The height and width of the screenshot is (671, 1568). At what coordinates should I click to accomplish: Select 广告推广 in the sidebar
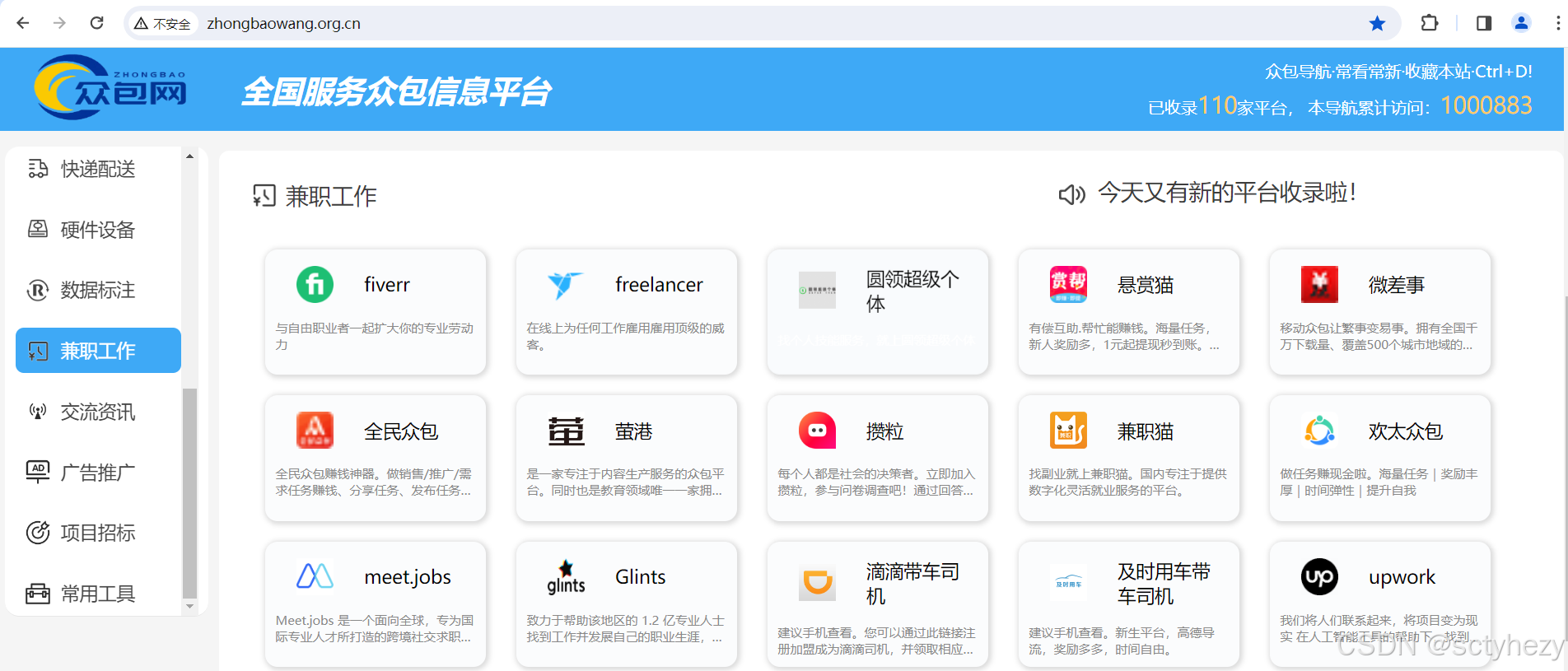coord(98,473)
